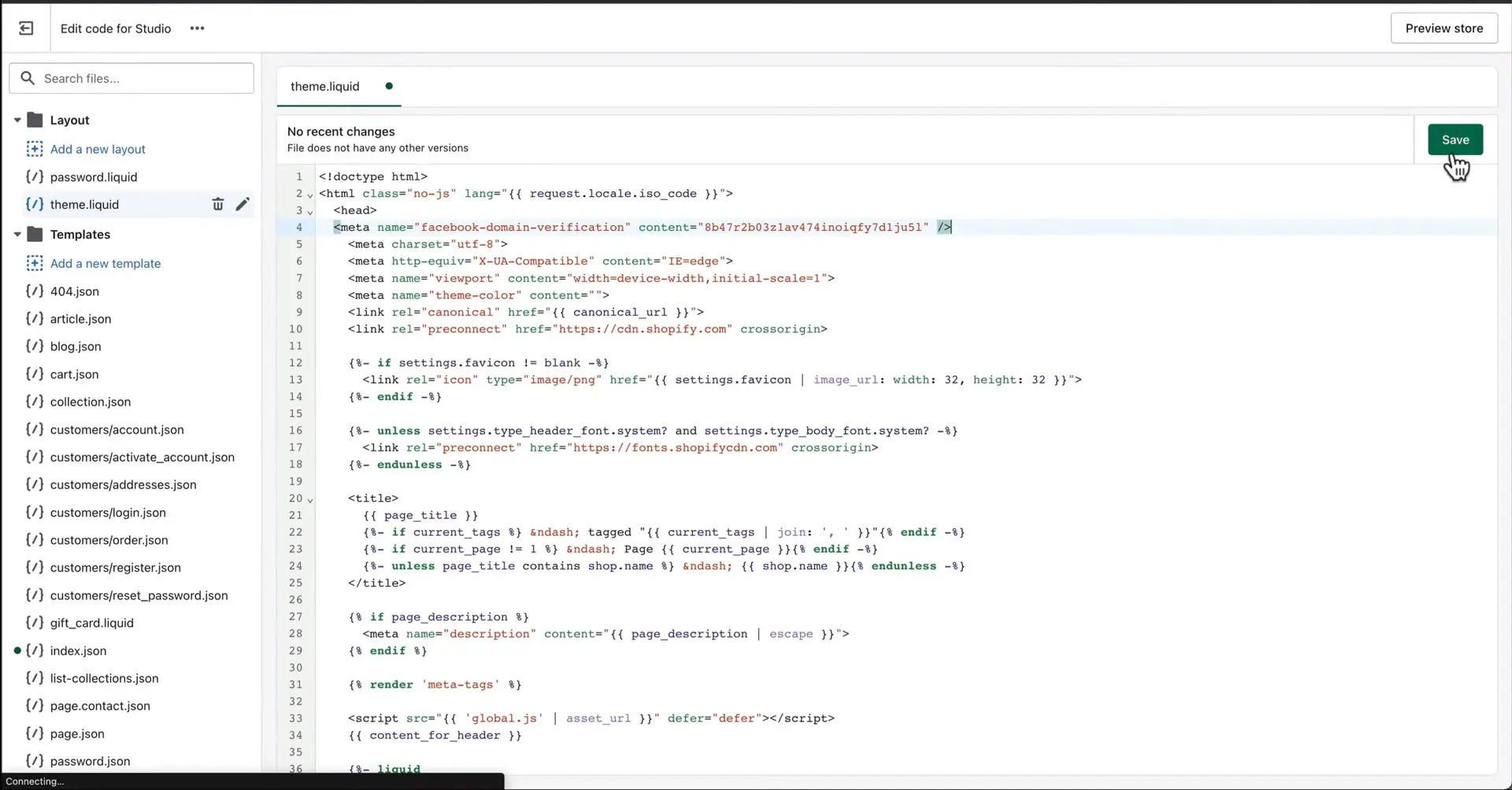Click the Preview store button

1443,28
